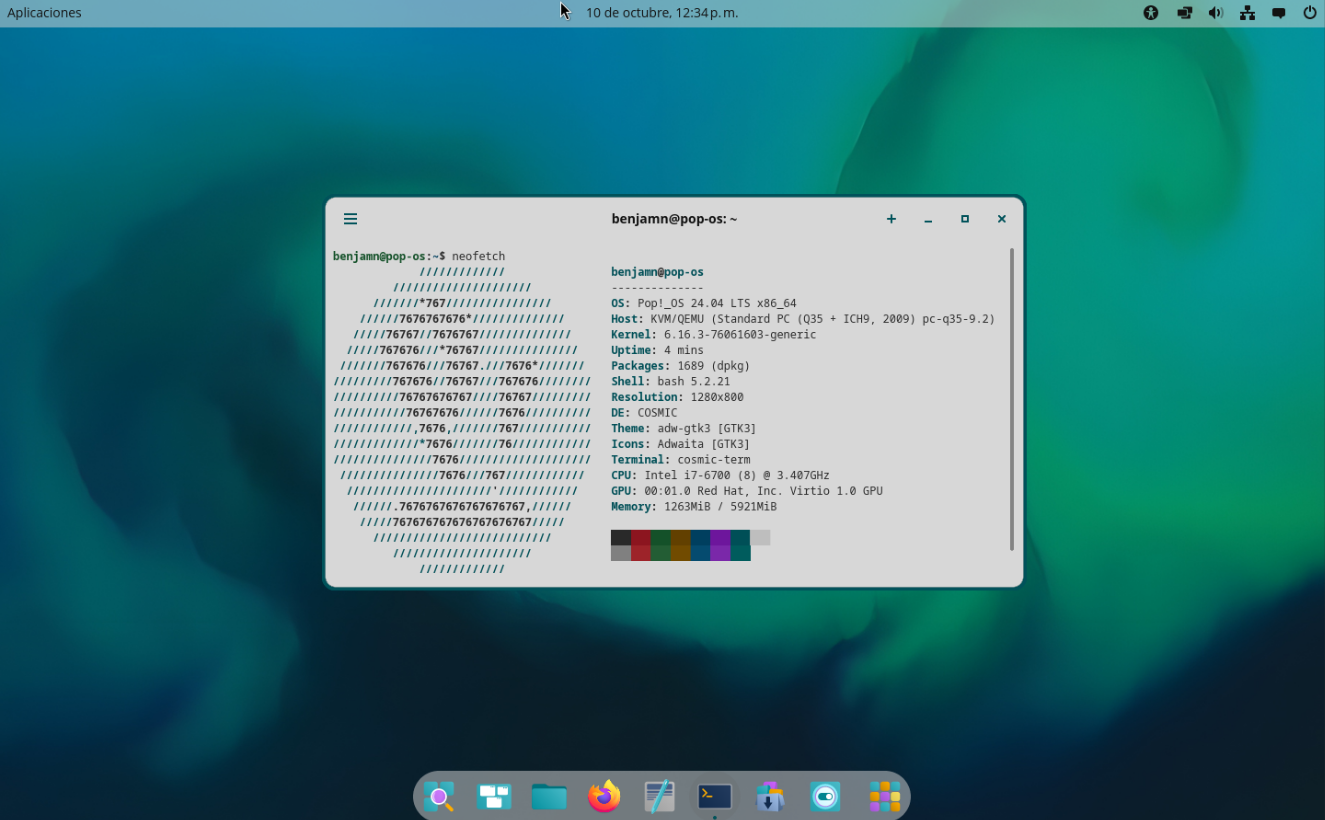Maximize the terminal window
The width and height of the screenshot is (1325, 820).
pos(965,219)
